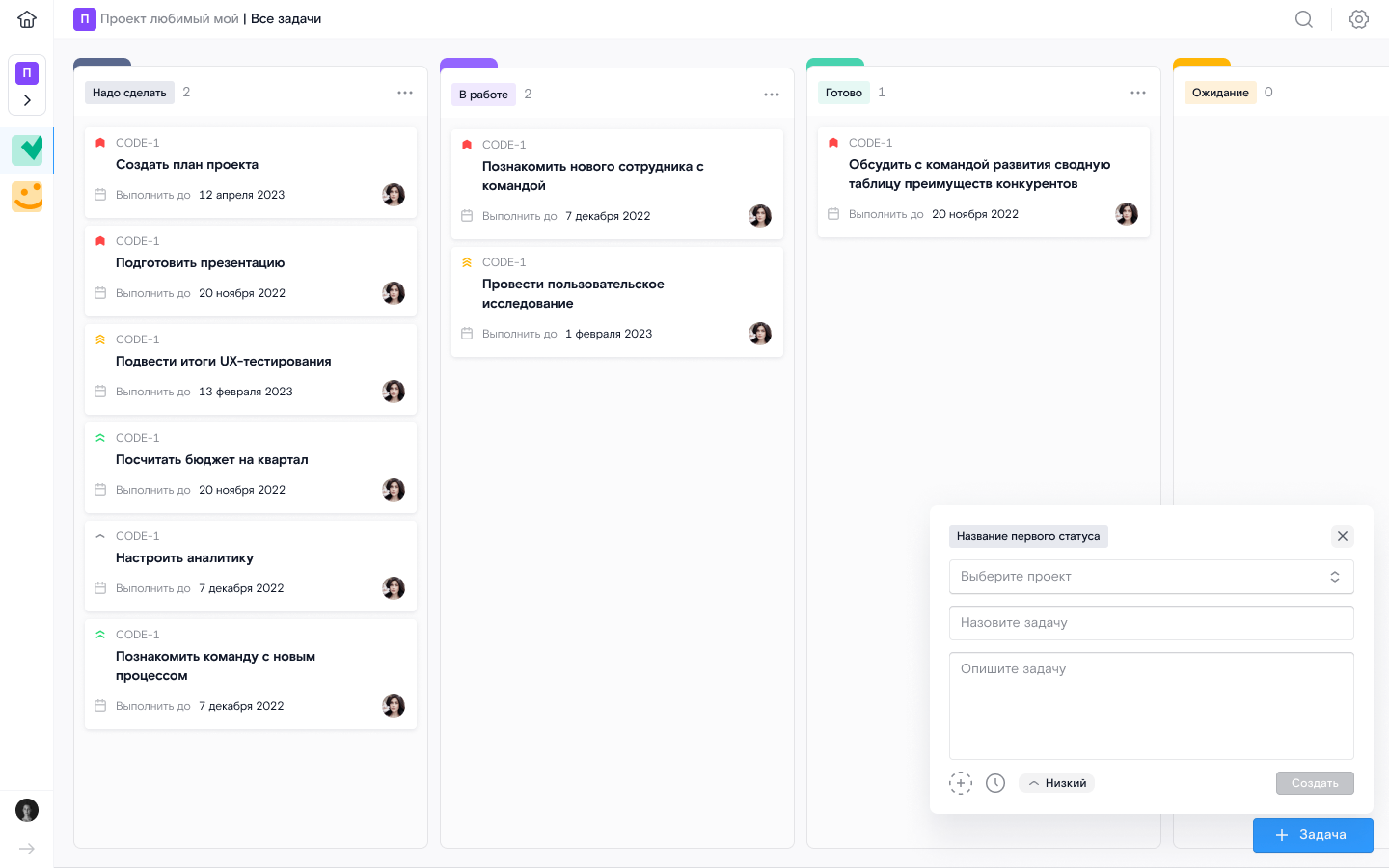Open options menu for В работе column
Viewport: 1389px width, 868px height.
[772, 95]
